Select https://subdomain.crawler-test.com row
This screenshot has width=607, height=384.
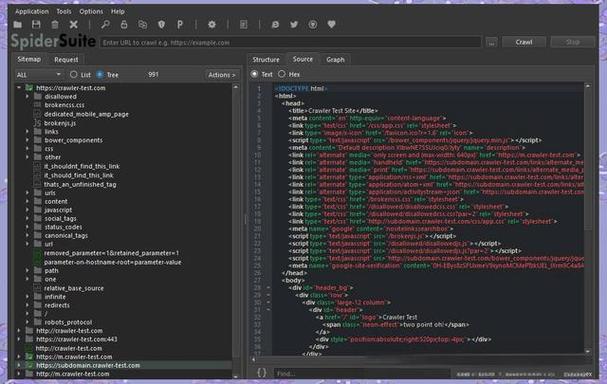tap(124, 365)
